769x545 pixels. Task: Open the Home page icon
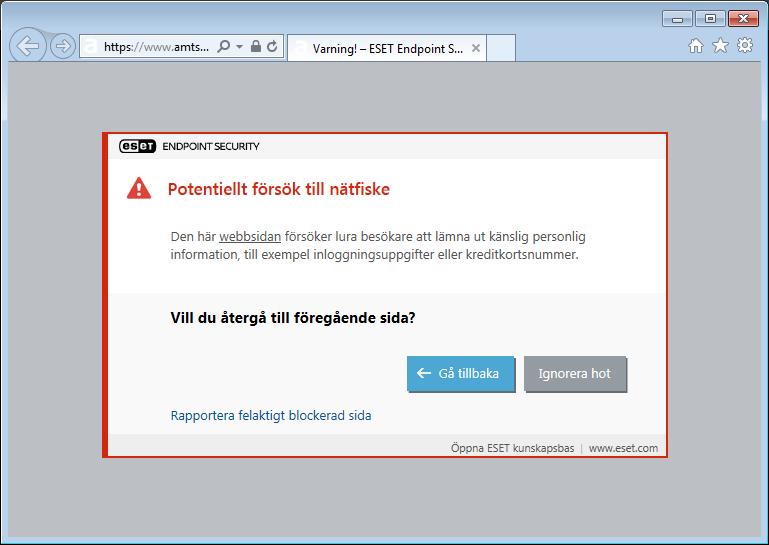tap(696, 46)
